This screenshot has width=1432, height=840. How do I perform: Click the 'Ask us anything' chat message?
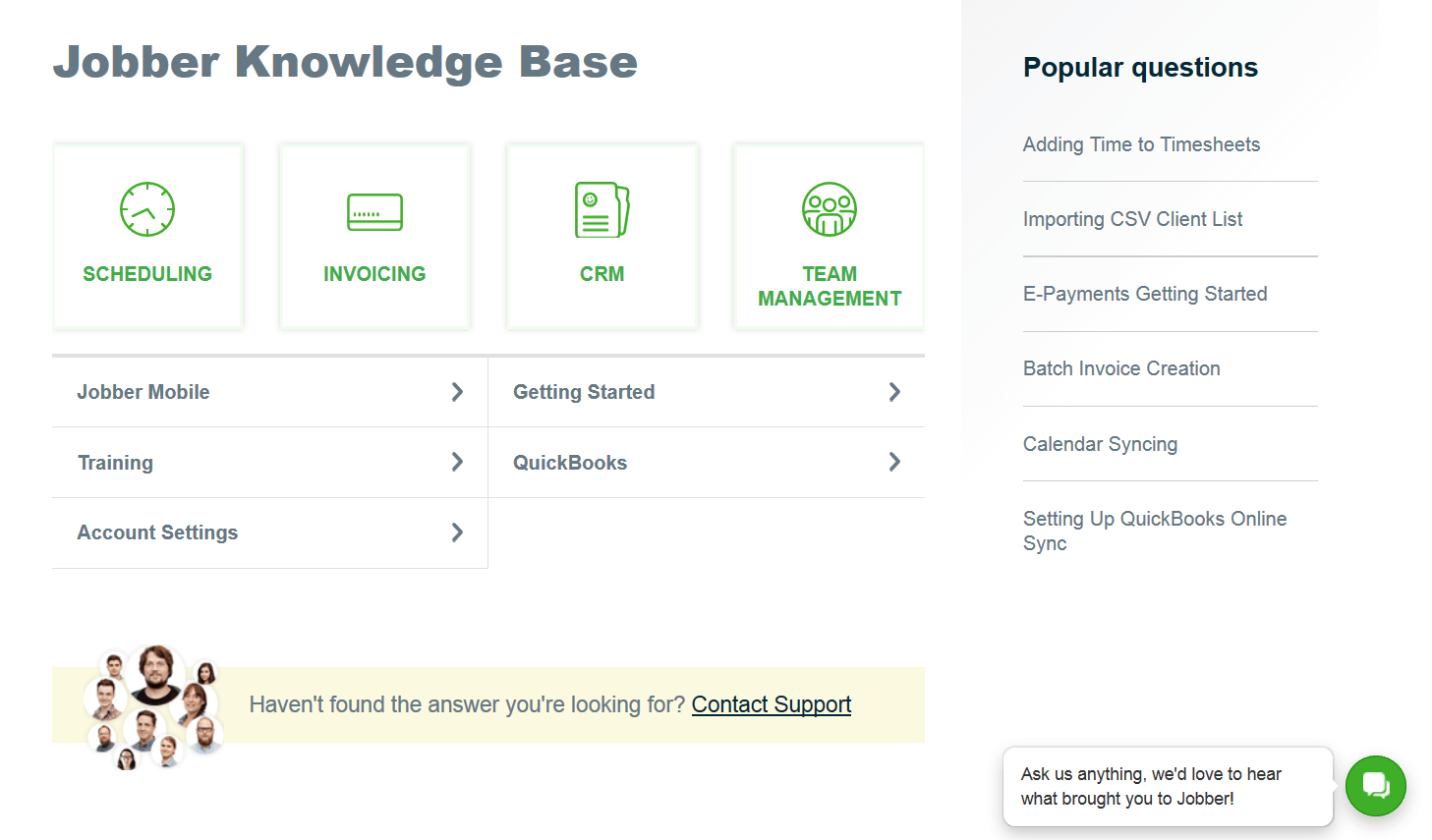click(x=1151, y=786)
